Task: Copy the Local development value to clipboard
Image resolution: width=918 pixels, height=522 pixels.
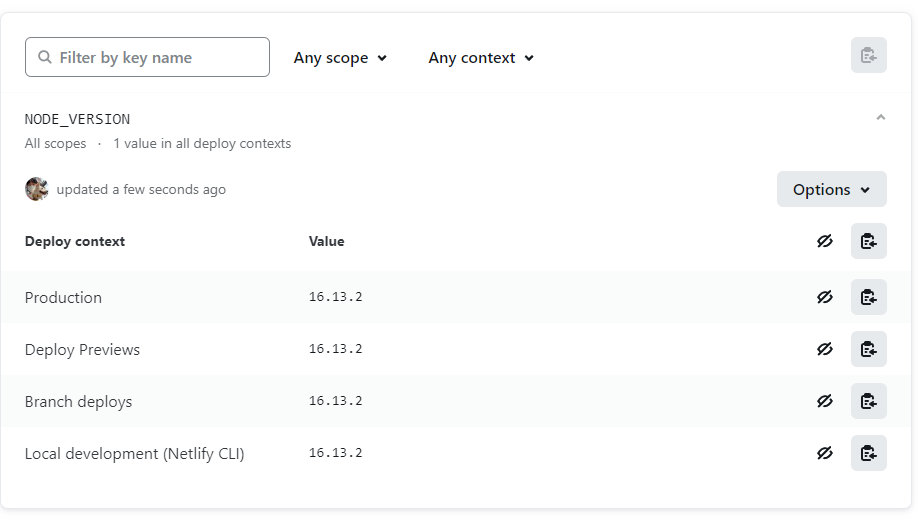Action: pos(868,453)
